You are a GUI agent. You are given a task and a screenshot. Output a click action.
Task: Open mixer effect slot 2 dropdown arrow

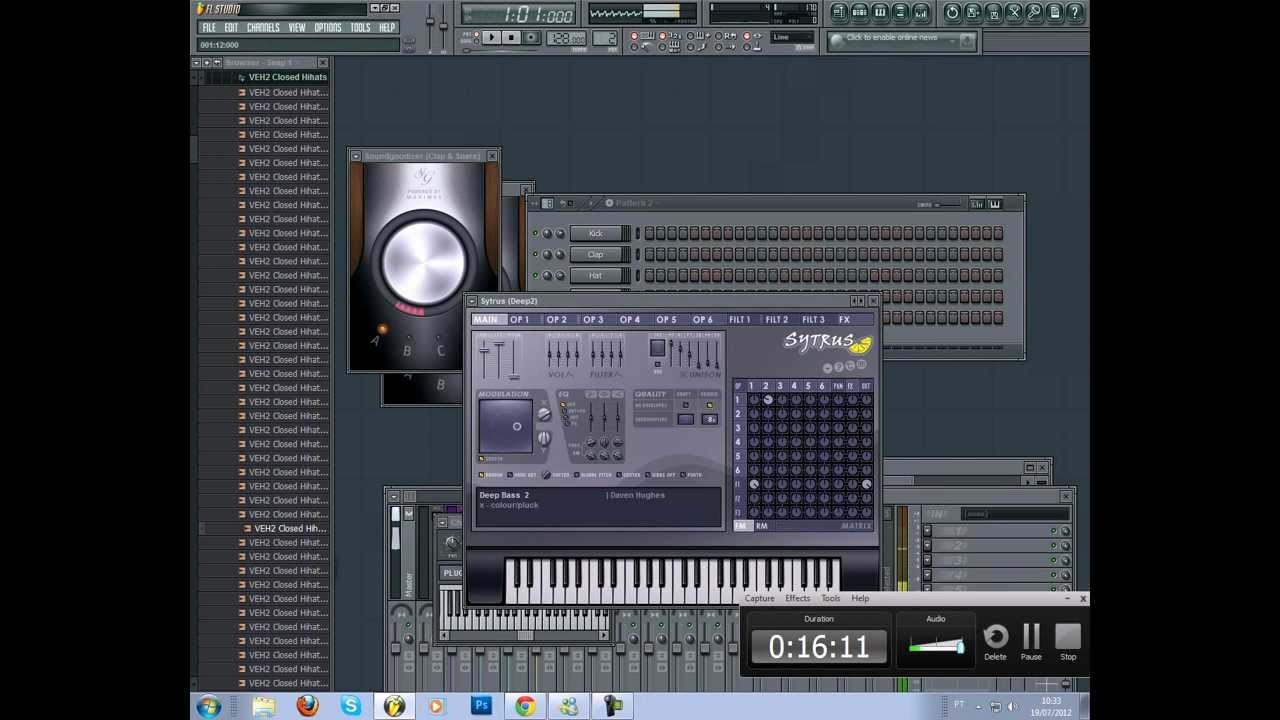927,545
